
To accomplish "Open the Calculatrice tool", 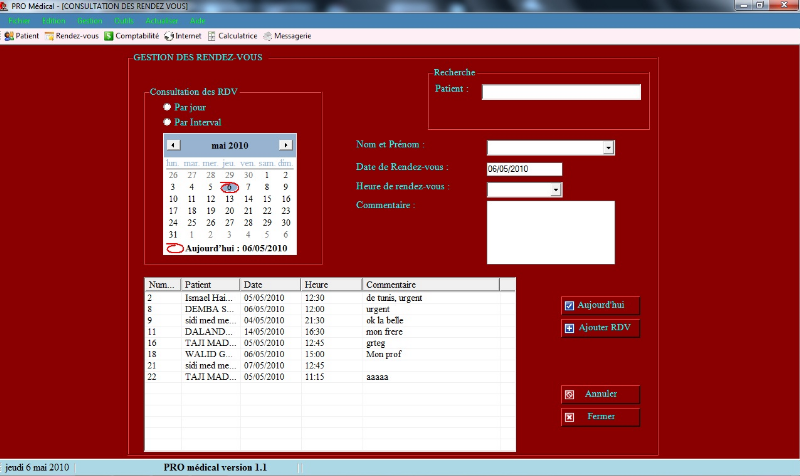I will pyautogui.click(x=231, y=36).
